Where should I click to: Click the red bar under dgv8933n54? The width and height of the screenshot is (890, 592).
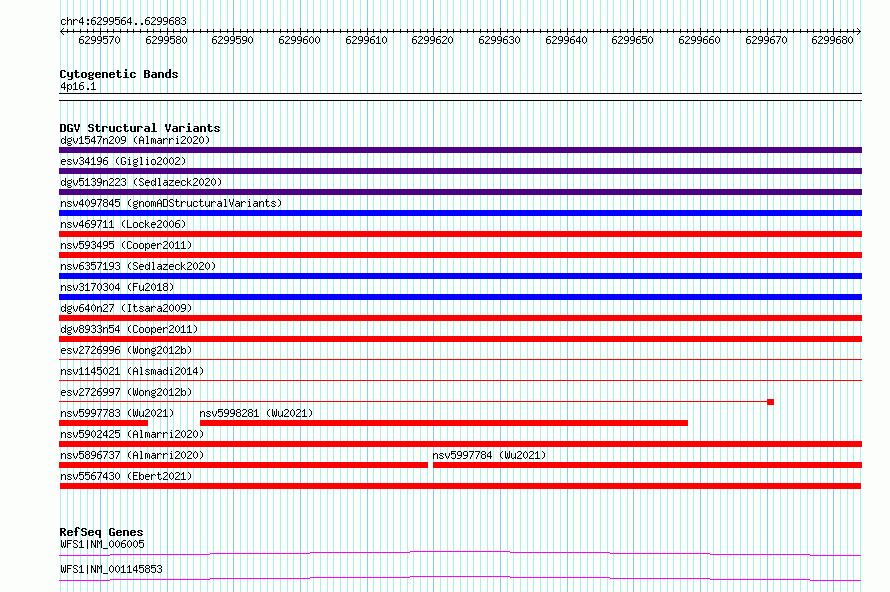coord(460,339)
